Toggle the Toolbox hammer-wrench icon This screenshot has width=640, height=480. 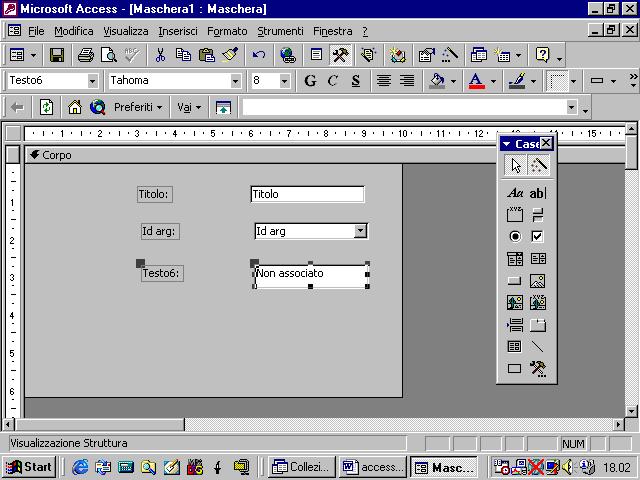(x=340, y=55)
